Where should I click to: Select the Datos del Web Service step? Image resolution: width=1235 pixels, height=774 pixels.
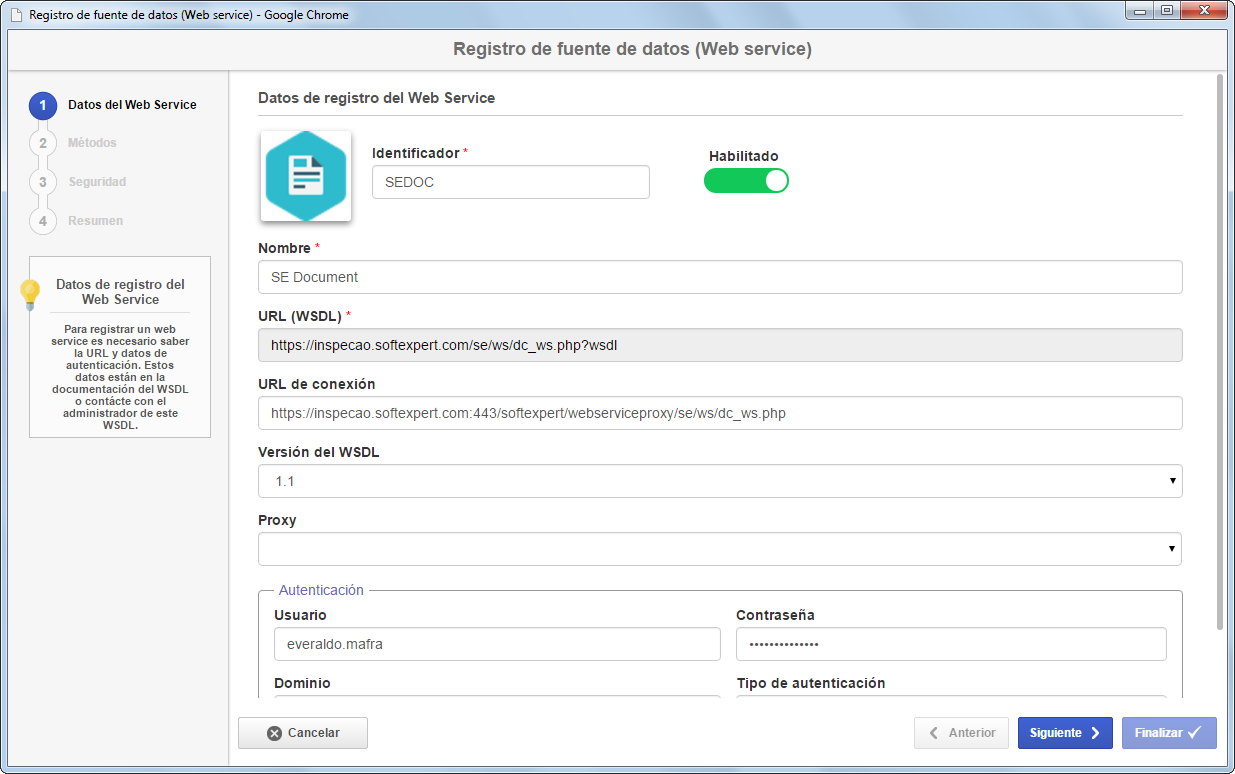(x=132, y=105)
